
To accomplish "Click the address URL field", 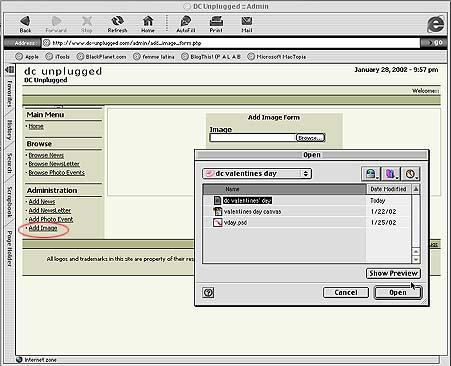I will (231, 43).
